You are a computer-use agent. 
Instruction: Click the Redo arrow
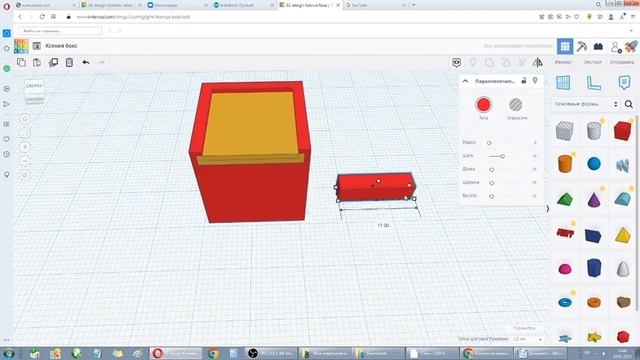coord(101,62)
